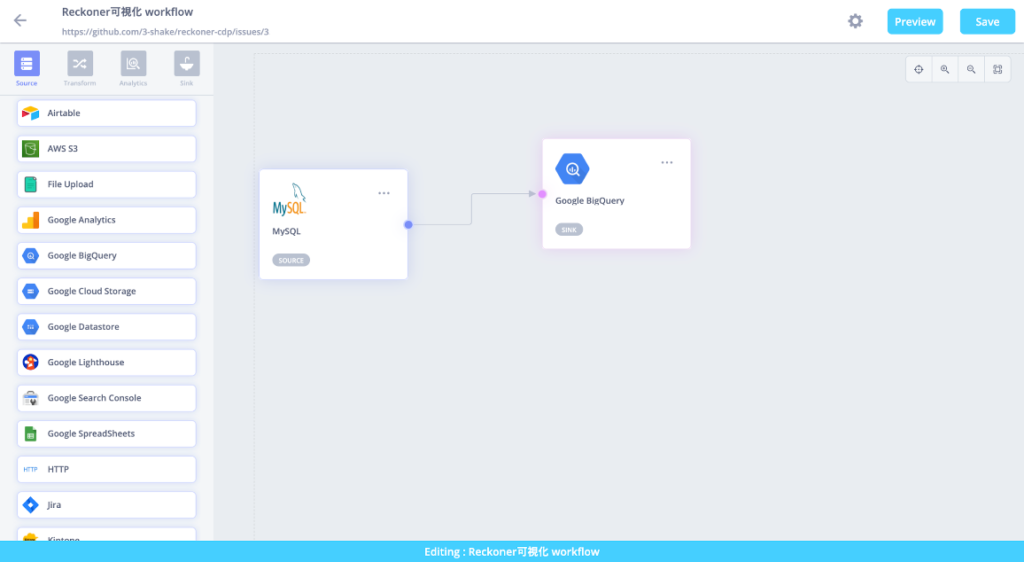The width and height of the screenshot is (1024, 562).
Task: Select the AWS S3 icon
Action: pyautogui.click(x=31, y=149)
